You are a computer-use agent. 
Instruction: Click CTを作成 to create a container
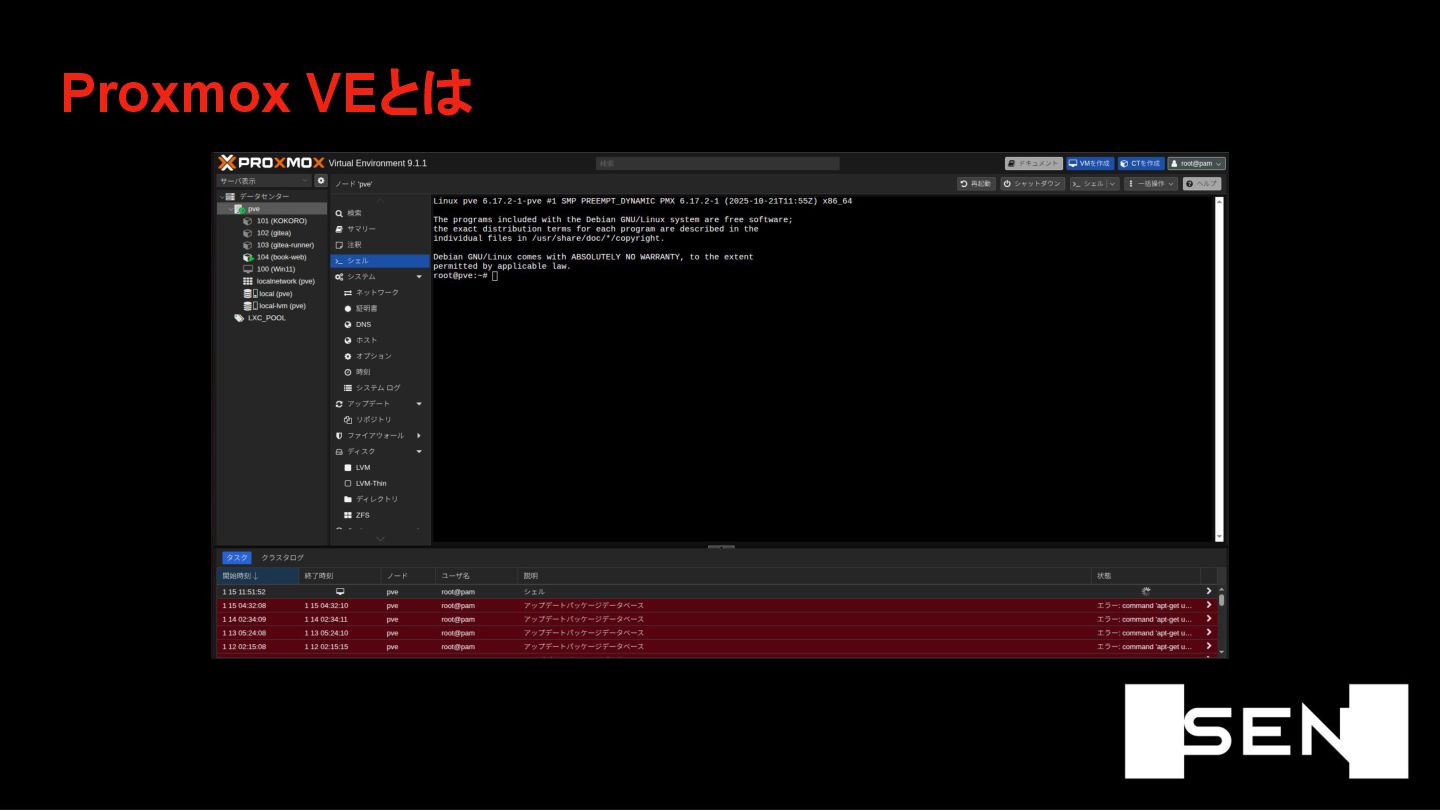coord(1141,163)
